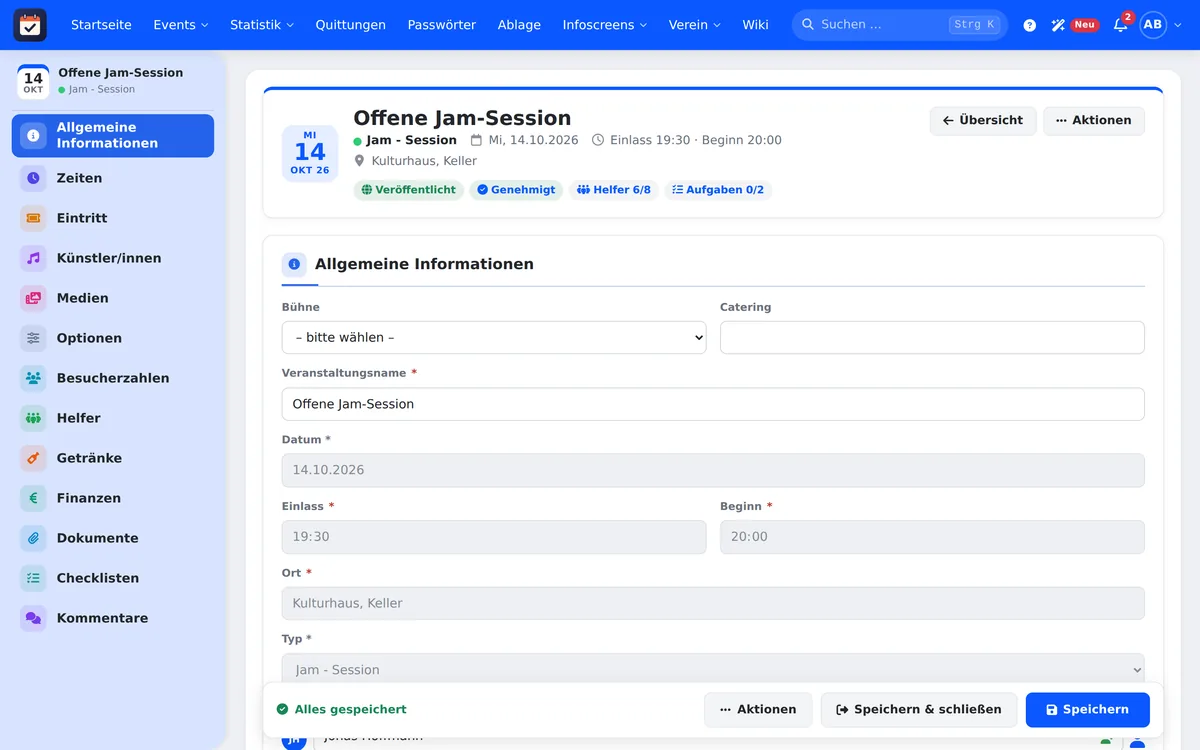Expand the Events menu
Screen dimensions: 1200x750
point(181,25)
